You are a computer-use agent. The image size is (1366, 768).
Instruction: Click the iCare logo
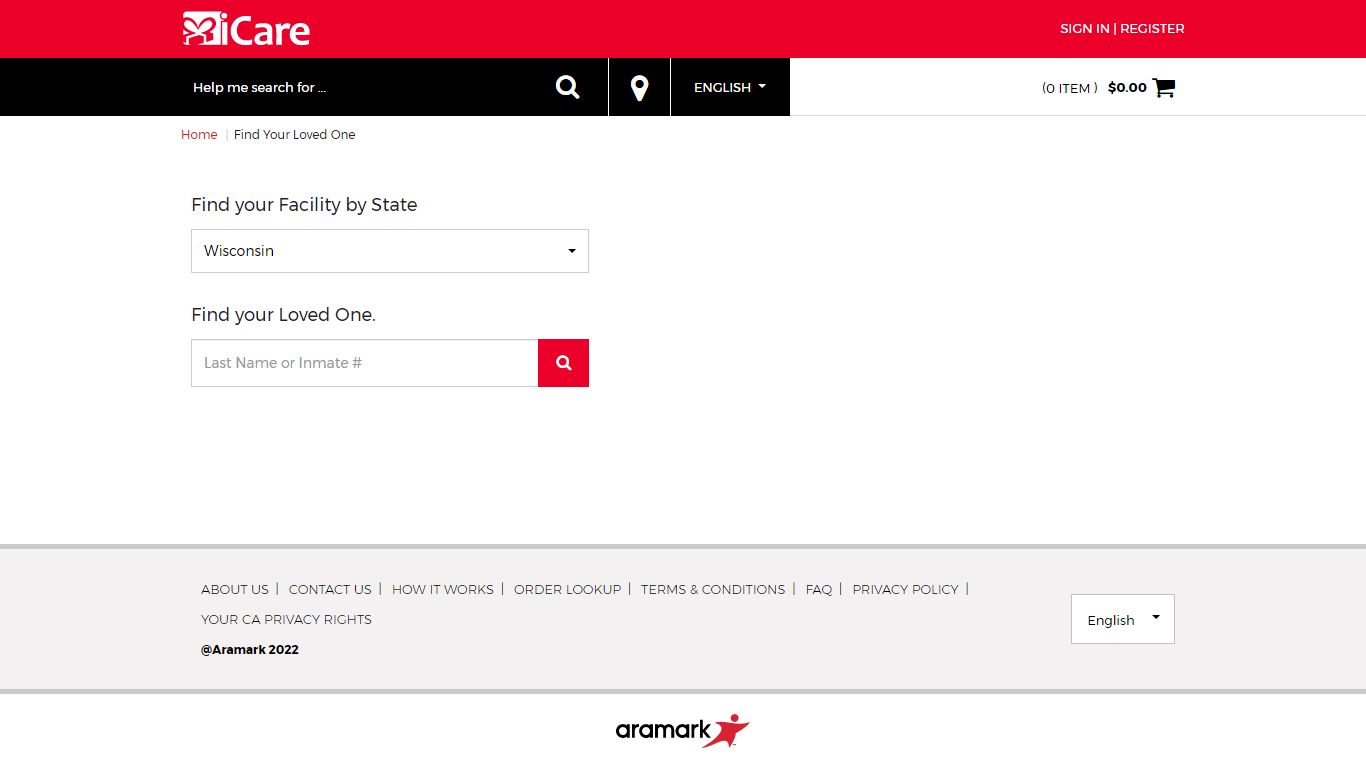pyautogui.click(x=246, y=29)
